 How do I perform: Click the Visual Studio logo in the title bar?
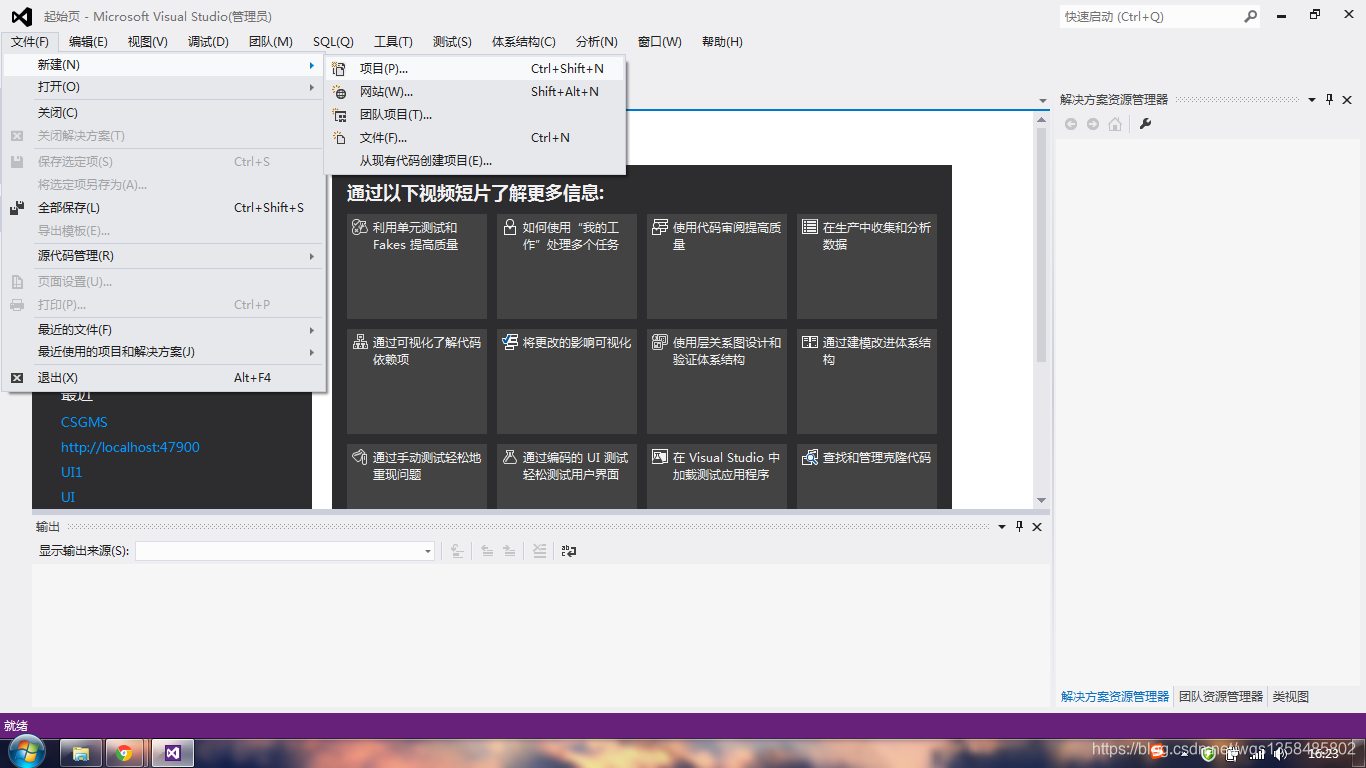[x=21, y=16]
